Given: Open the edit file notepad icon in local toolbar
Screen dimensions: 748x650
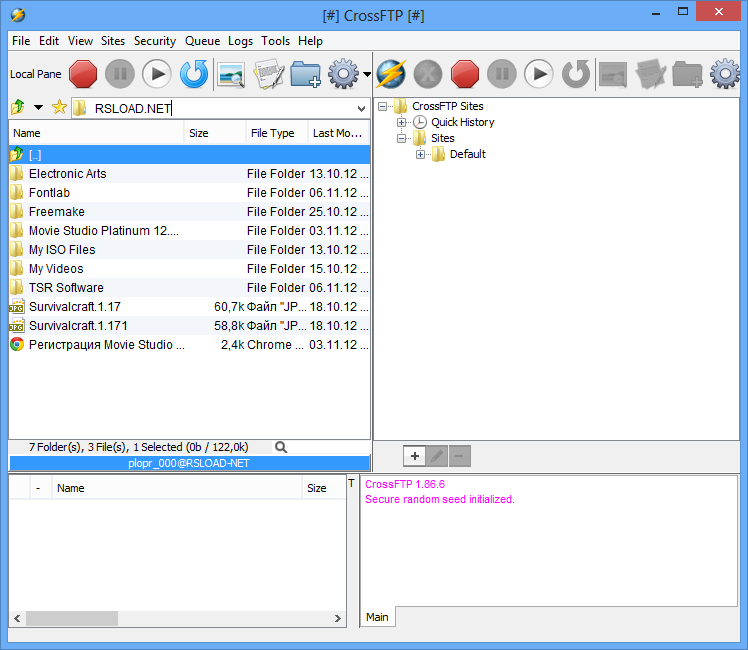Looking at the screenshot, I should (269, 74).
